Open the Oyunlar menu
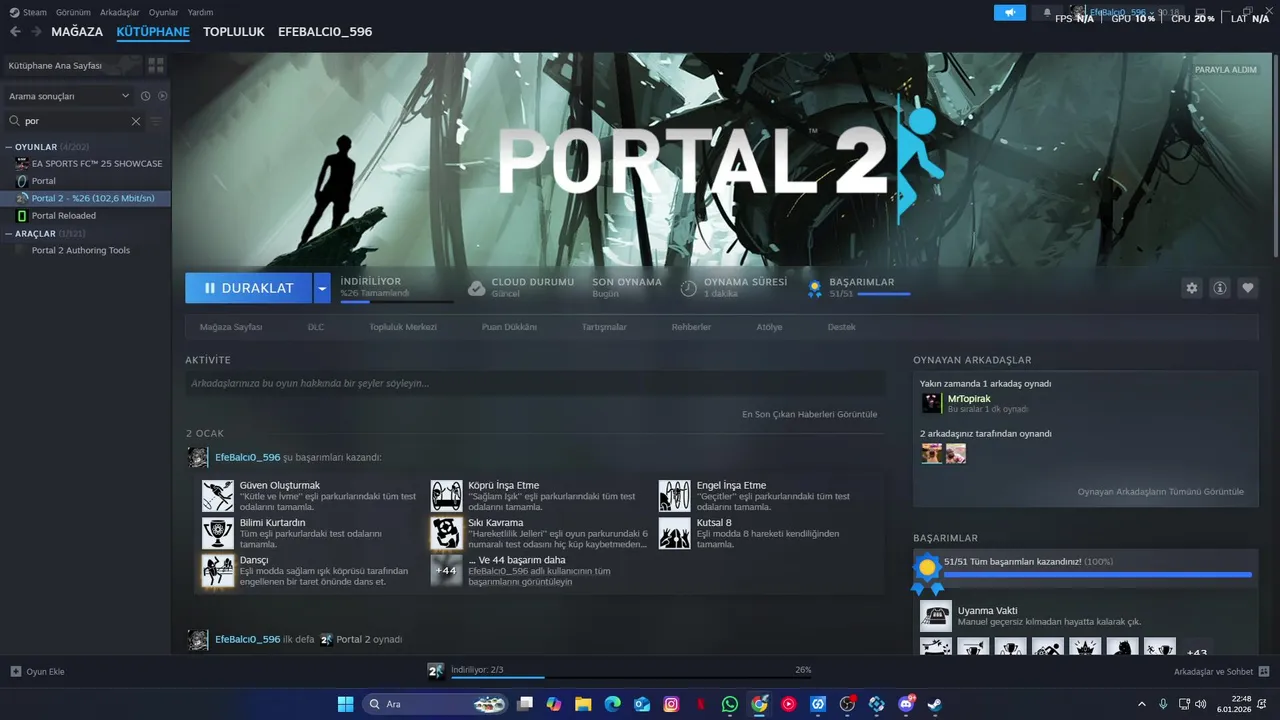 [x=164, y=13]
